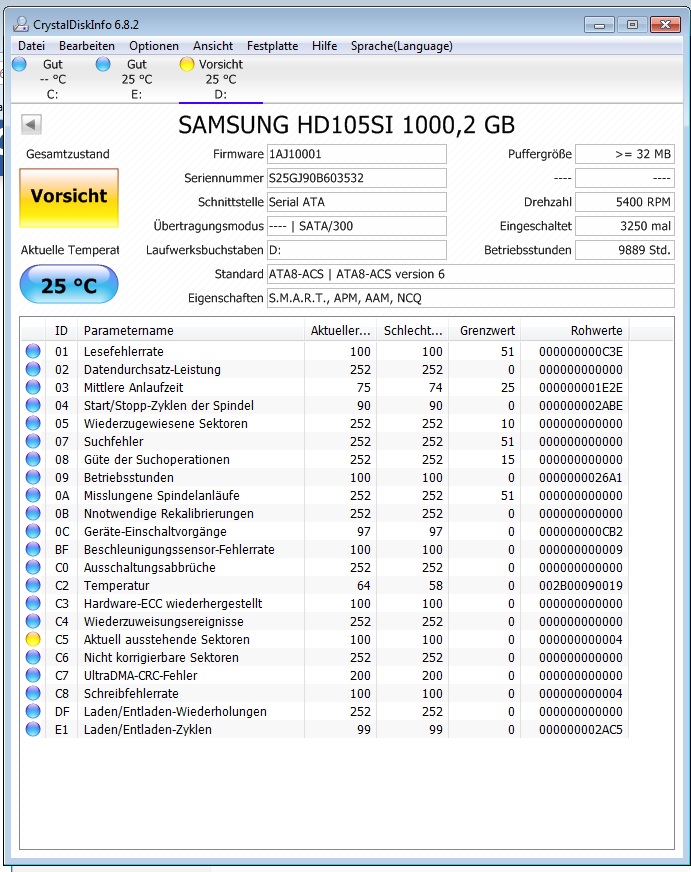The image size is (691, 872).
Task: Click the CrystalDiskInfo title bar icon
Action: click(21, 24)
